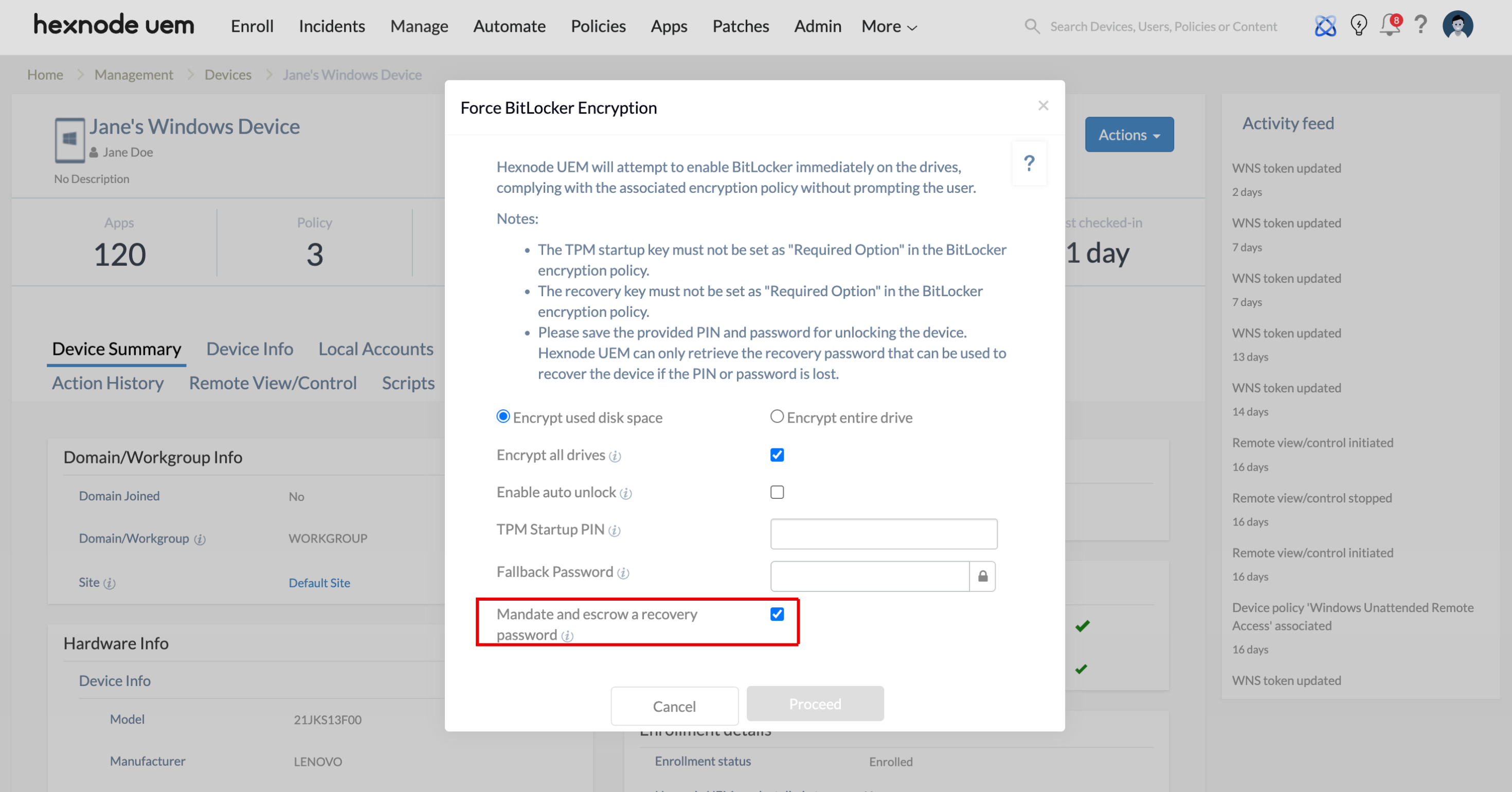Show info for Fallback Password
The width and height of the screenshot is (1512, 792).
pos(623,573)
